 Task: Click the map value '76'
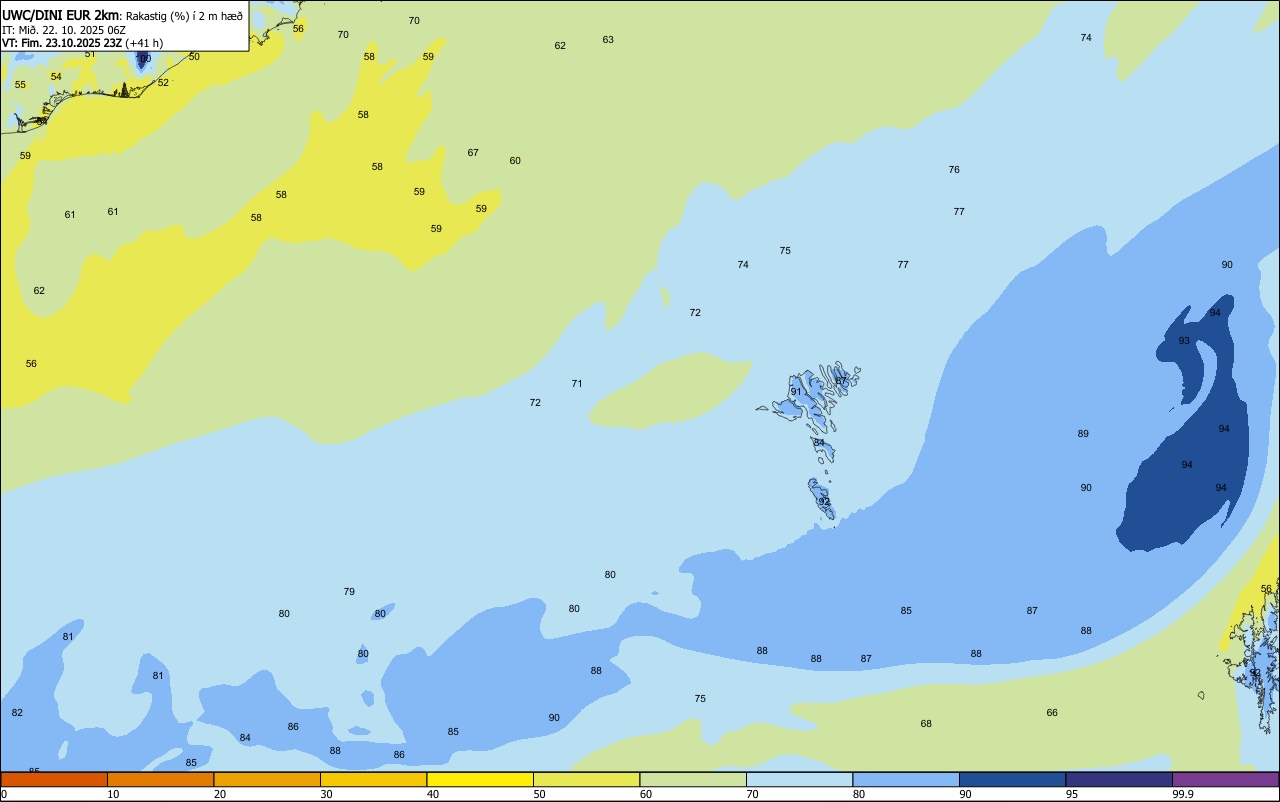pos(954,170)
